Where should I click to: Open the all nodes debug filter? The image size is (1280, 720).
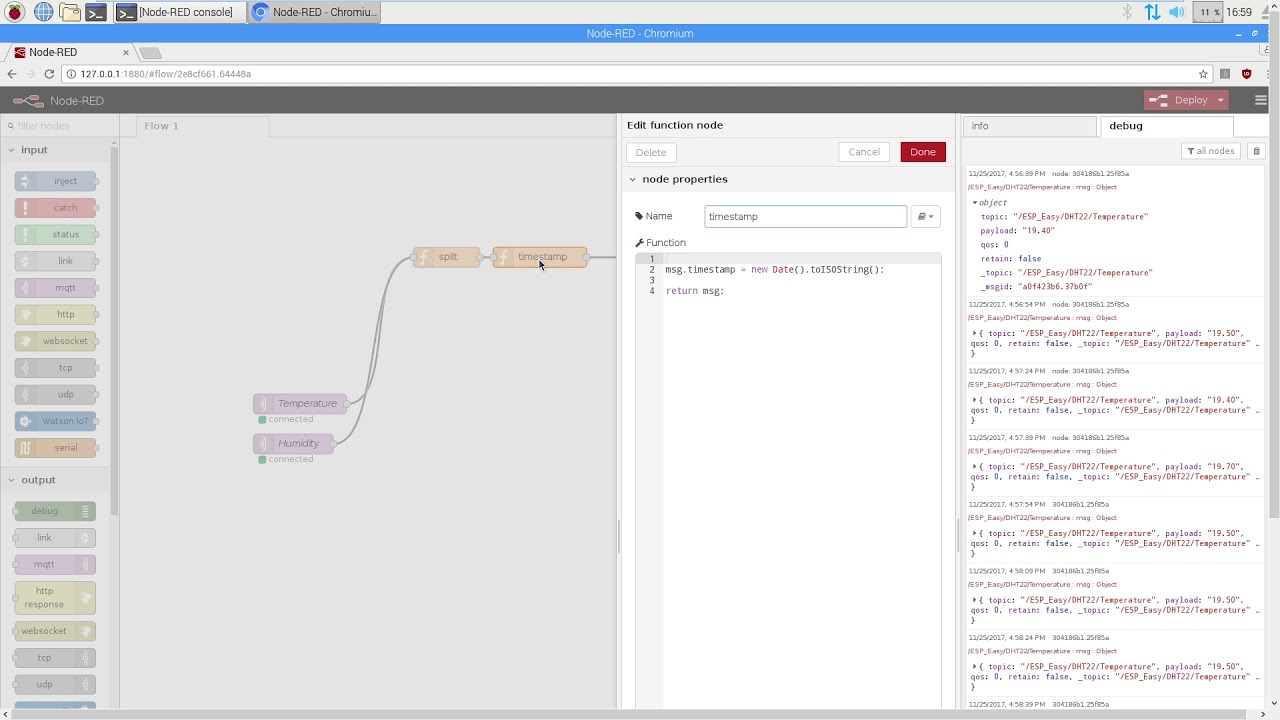[x=1211, y=151]
